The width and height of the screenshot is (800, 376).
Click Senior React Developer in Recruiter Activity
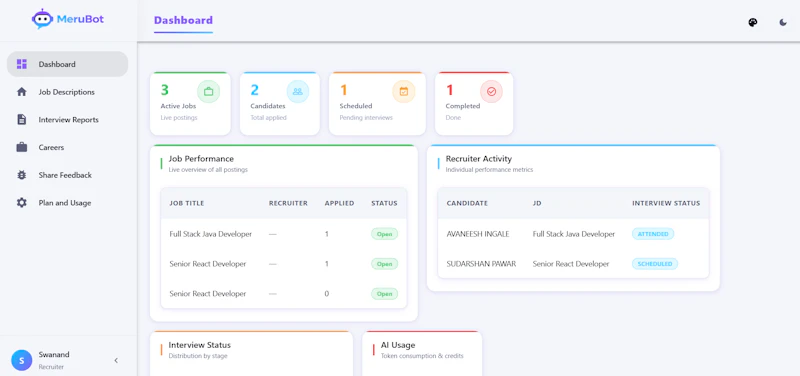point(571,264)
